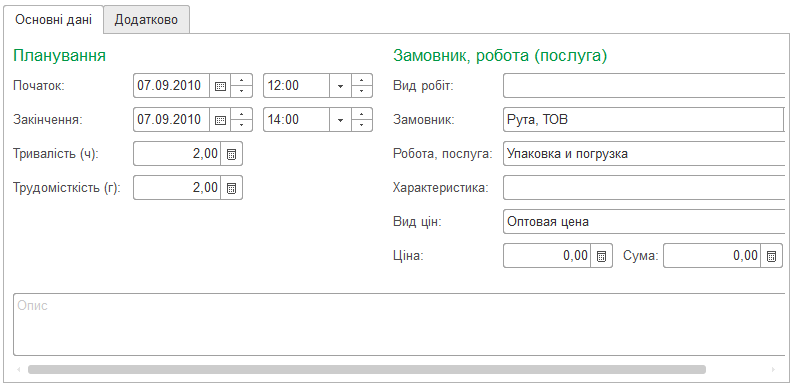
Task: Click the Закінчення: label
Action: pyautogui.click(x=47, y=120)
